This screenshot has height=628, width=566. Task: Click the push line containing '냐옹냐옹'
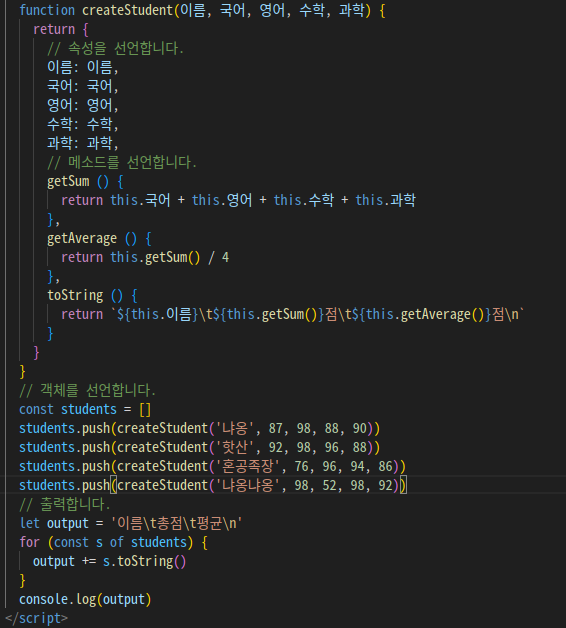coord(213,485)
